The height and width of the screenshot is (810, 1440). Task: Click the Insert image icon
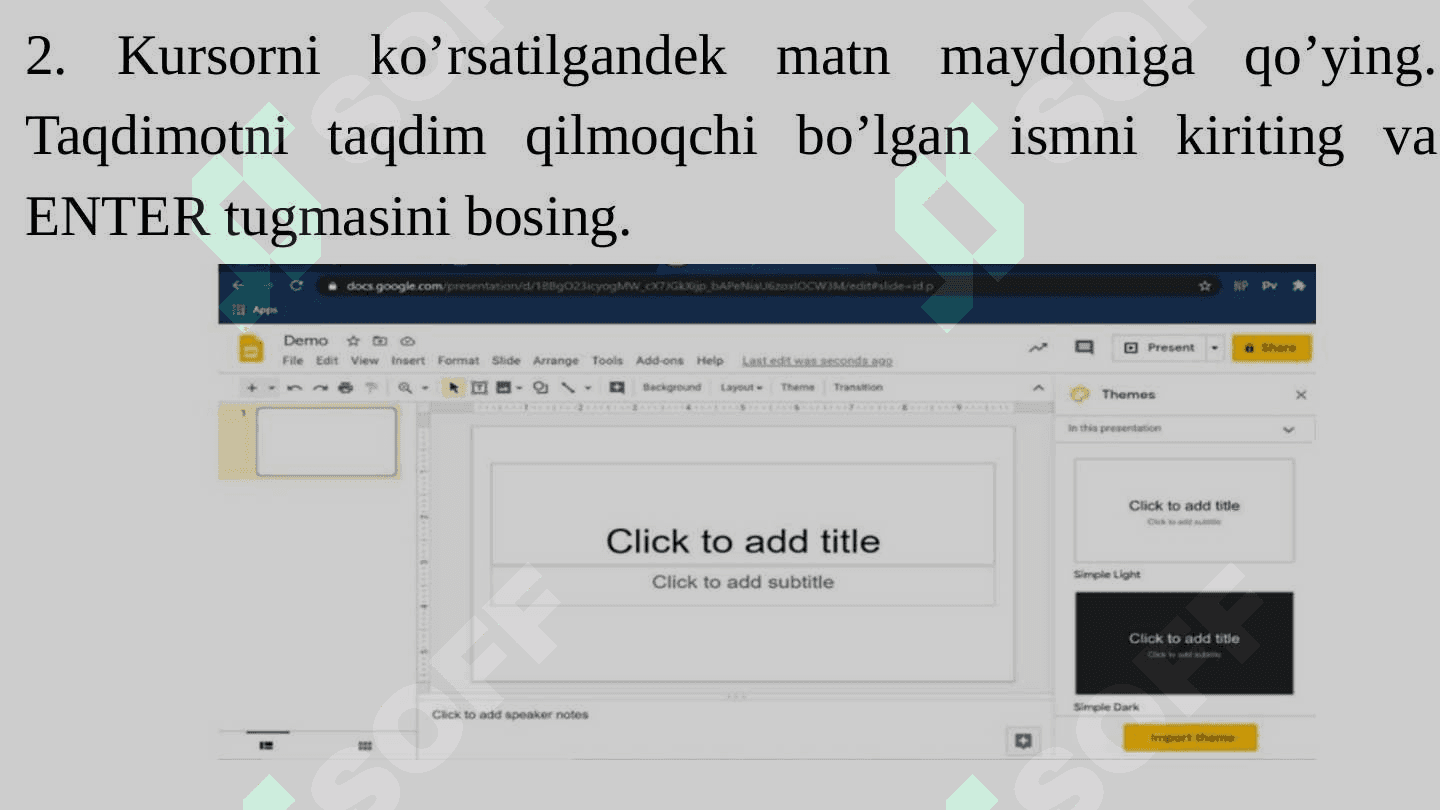(x=504, y=388)
